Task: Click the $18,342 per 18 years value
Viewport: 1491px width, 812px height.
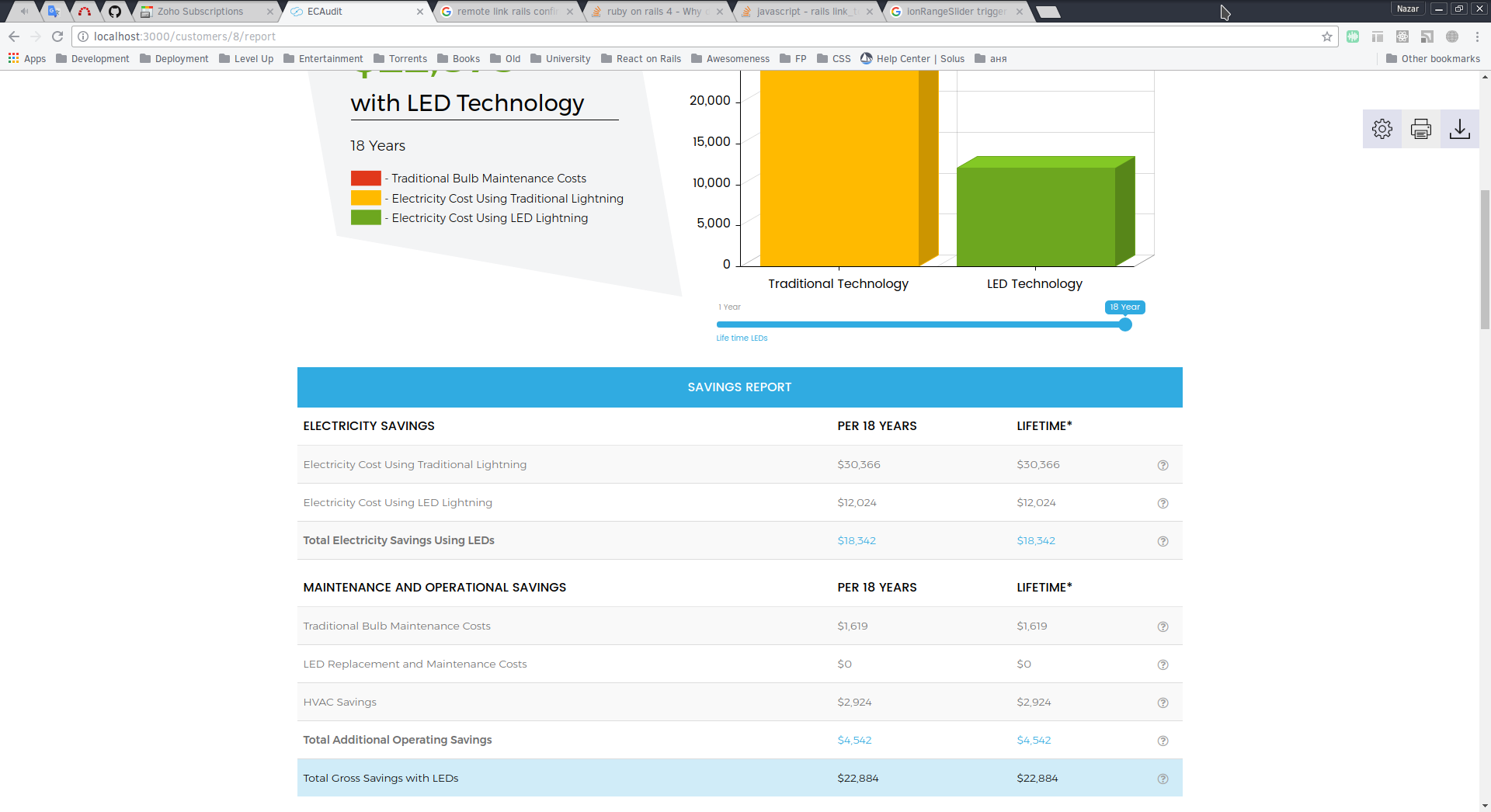Action: pos(857,541)
